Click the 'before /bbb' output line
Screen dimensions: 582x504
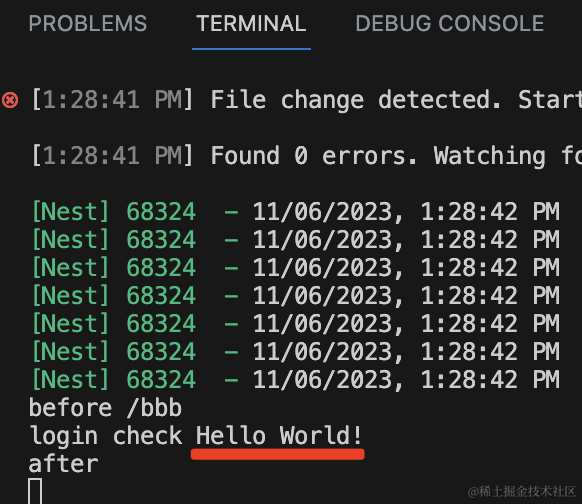(x=105, y=408)
